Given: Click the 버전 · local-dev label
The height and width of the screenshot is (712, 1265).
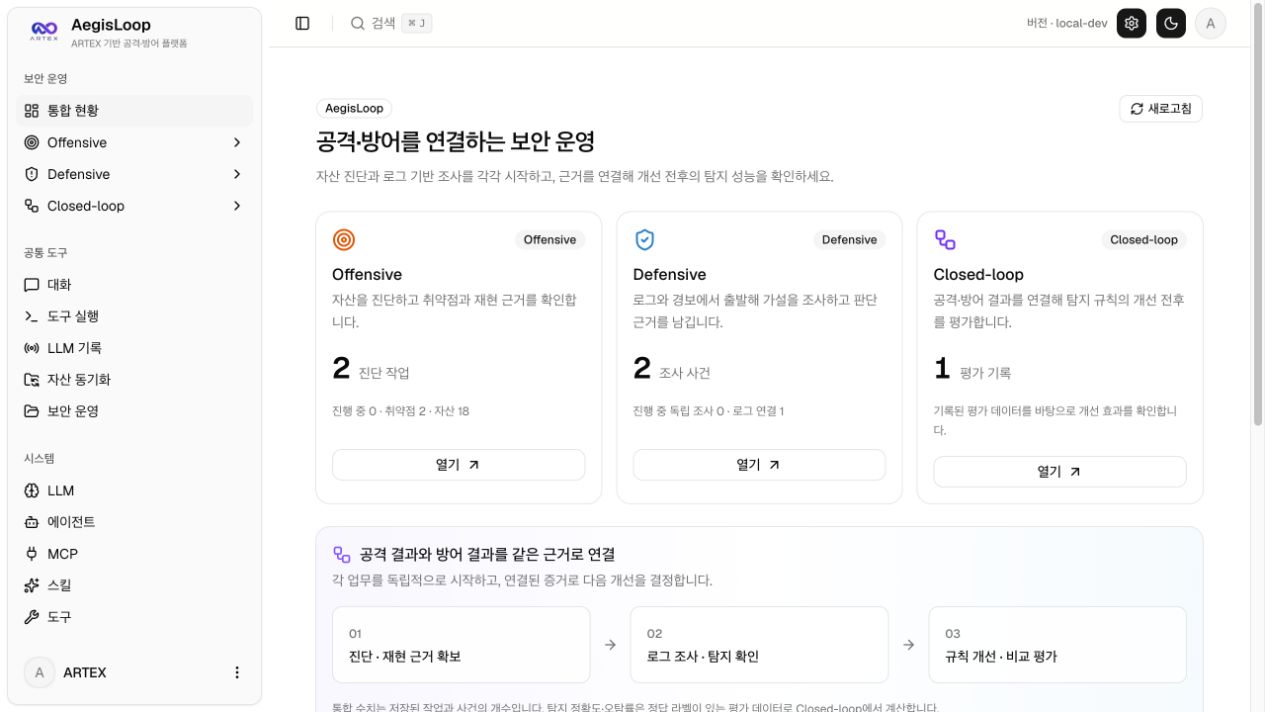Looking at the screenshot, I should 1067,23.
